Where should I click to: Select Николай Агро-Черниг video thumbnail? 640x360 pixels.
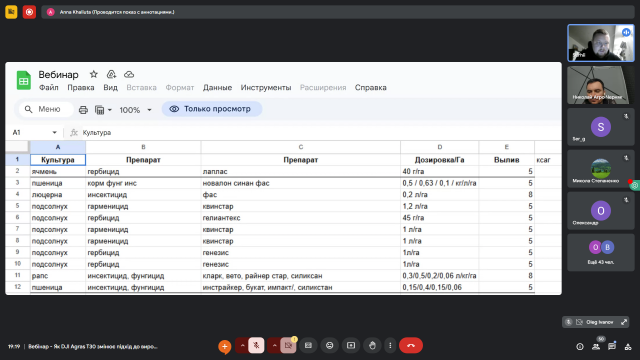tap(601, 85)
